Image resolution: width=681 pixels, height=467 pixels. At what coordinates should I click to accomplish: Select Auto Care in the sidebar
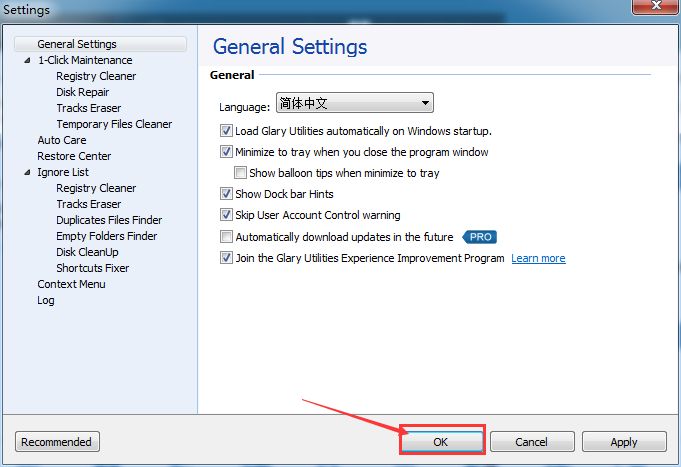(62, 140)
